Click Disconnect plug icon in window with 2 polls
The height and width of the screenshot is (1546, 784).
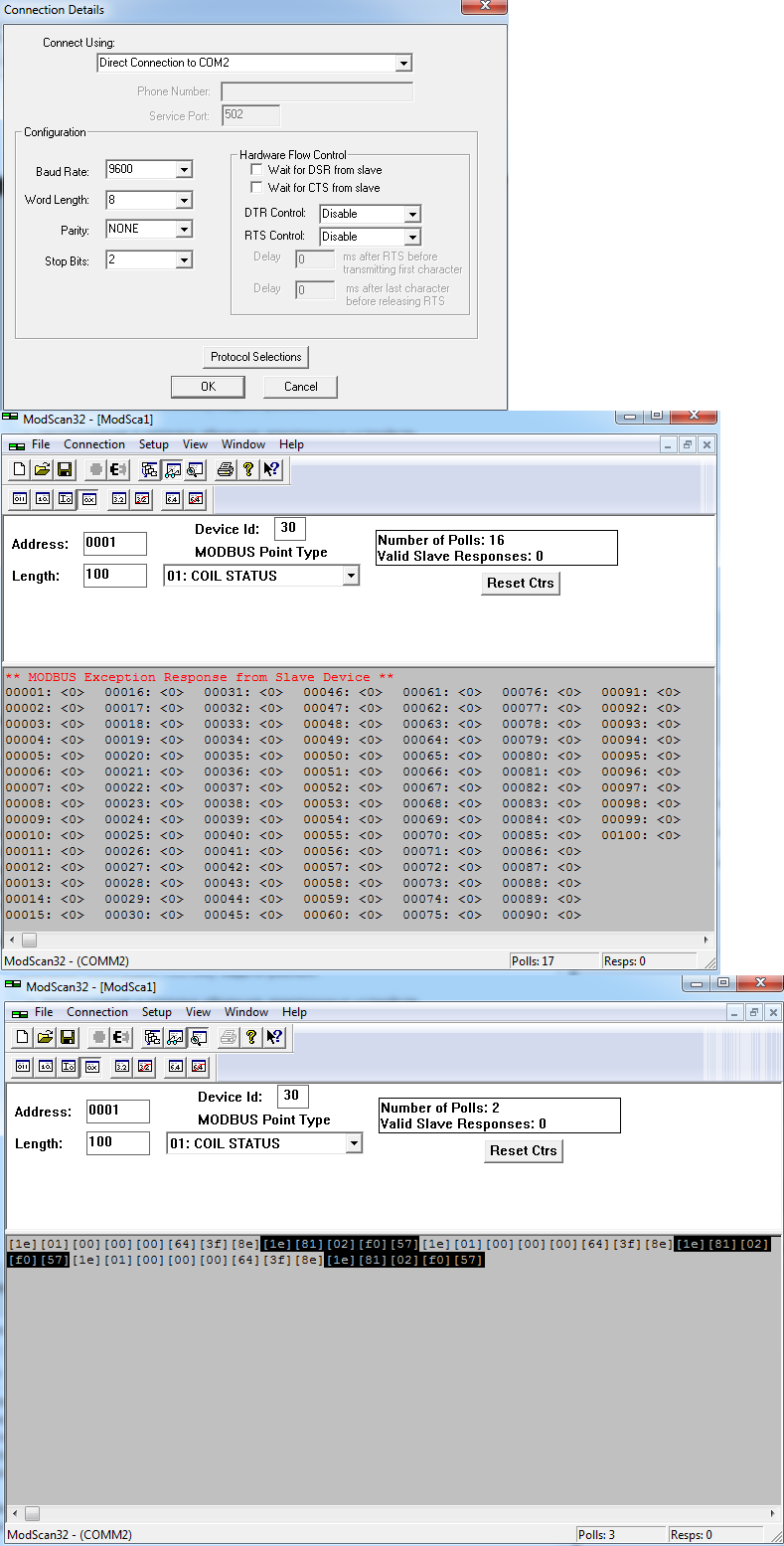[x=121, y=1038]
